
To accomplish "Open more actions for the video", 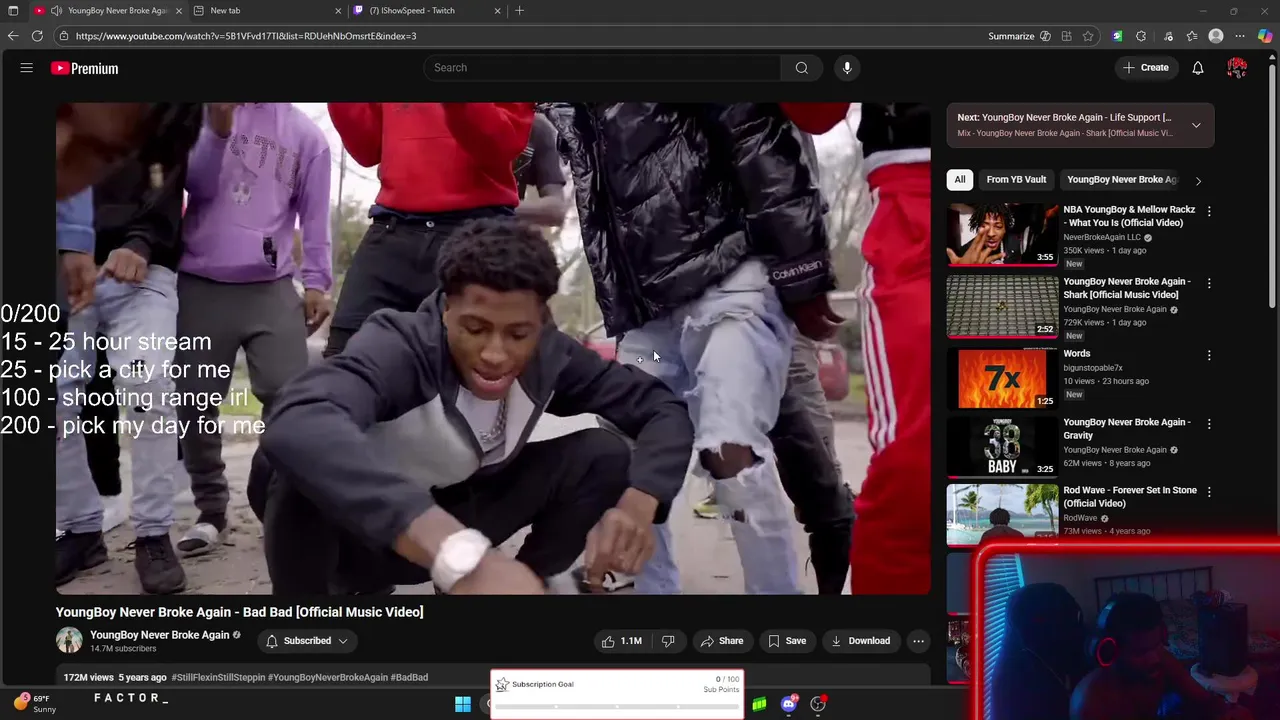I will tap(918, 641).
